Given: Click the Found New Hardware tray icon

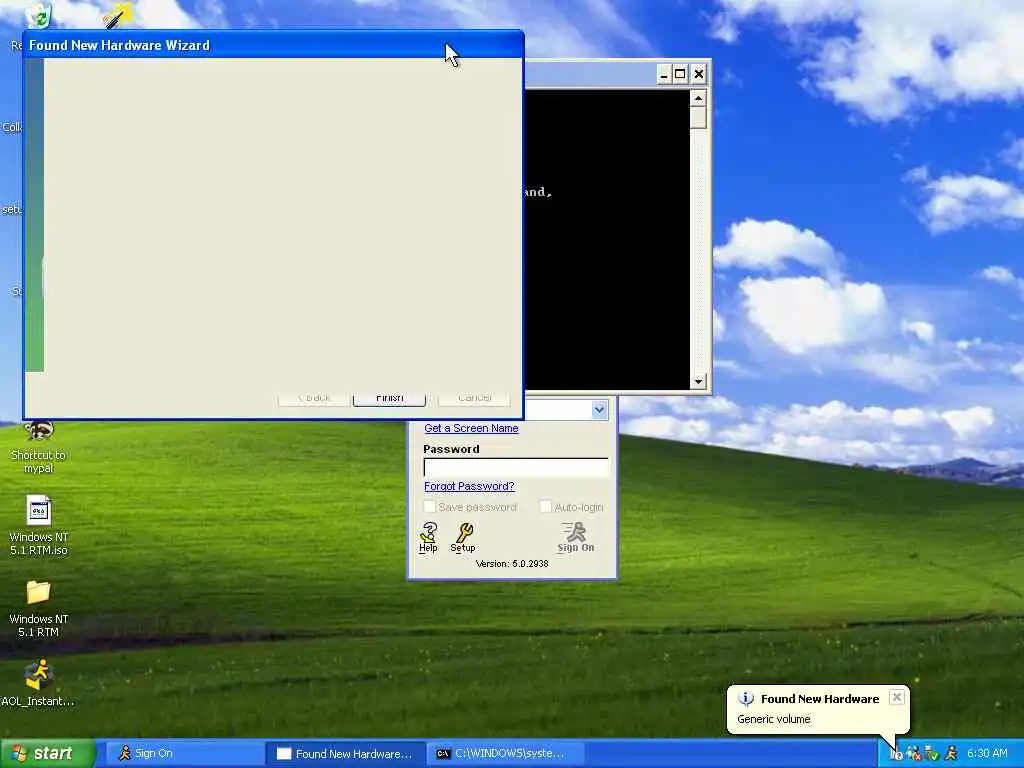Looking at the screenshot, I should 897,754.
